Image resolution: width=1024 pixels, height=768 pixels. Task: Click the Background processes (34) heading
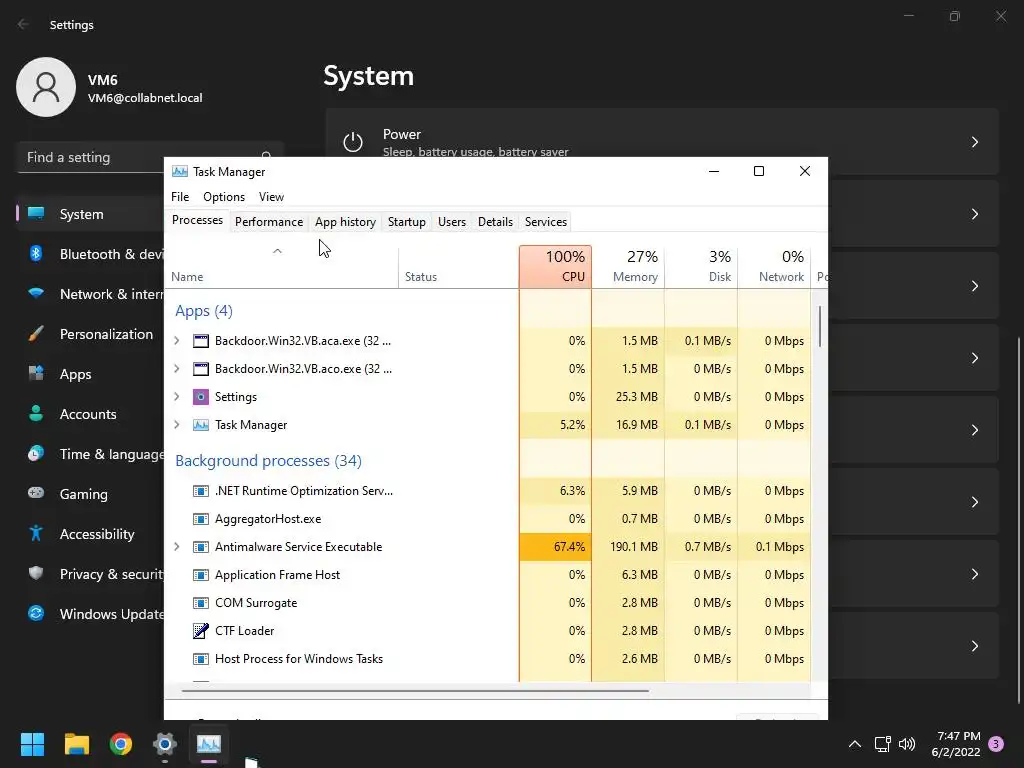pos(268,461)
